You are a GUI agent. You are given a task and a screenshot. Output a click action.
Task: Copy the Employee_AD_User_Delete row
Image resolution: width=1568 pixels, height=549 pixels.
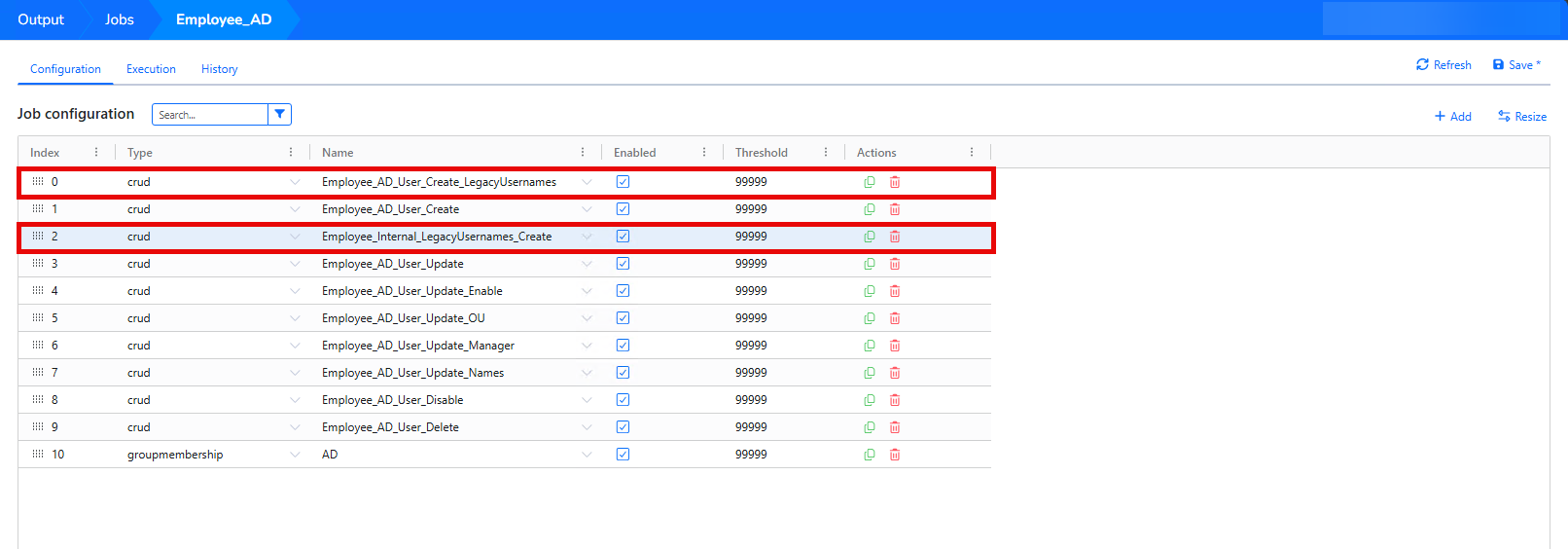point(870,427)
